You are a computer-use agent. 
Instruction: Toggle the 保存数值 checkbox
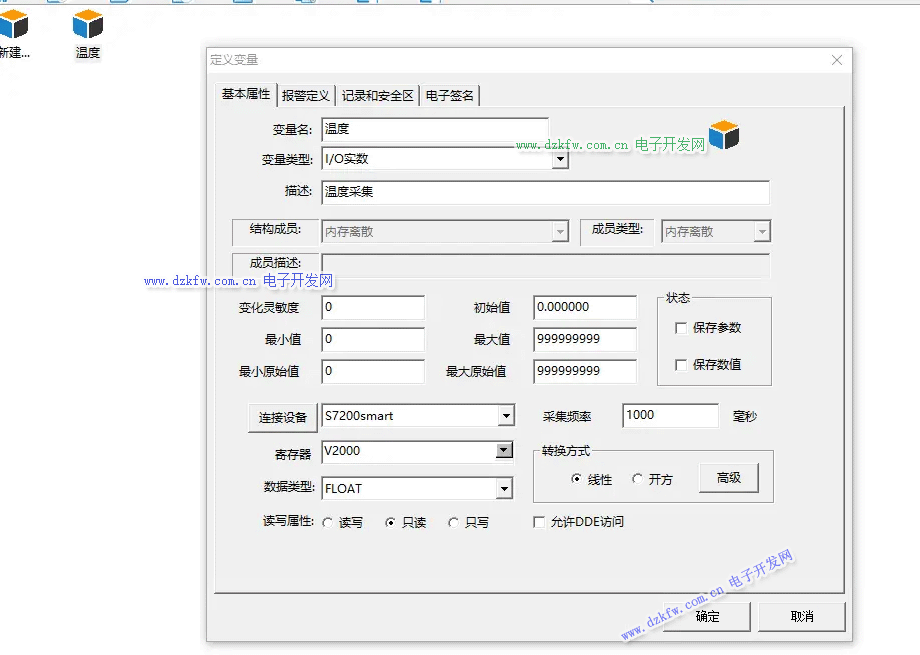point(682,365)
